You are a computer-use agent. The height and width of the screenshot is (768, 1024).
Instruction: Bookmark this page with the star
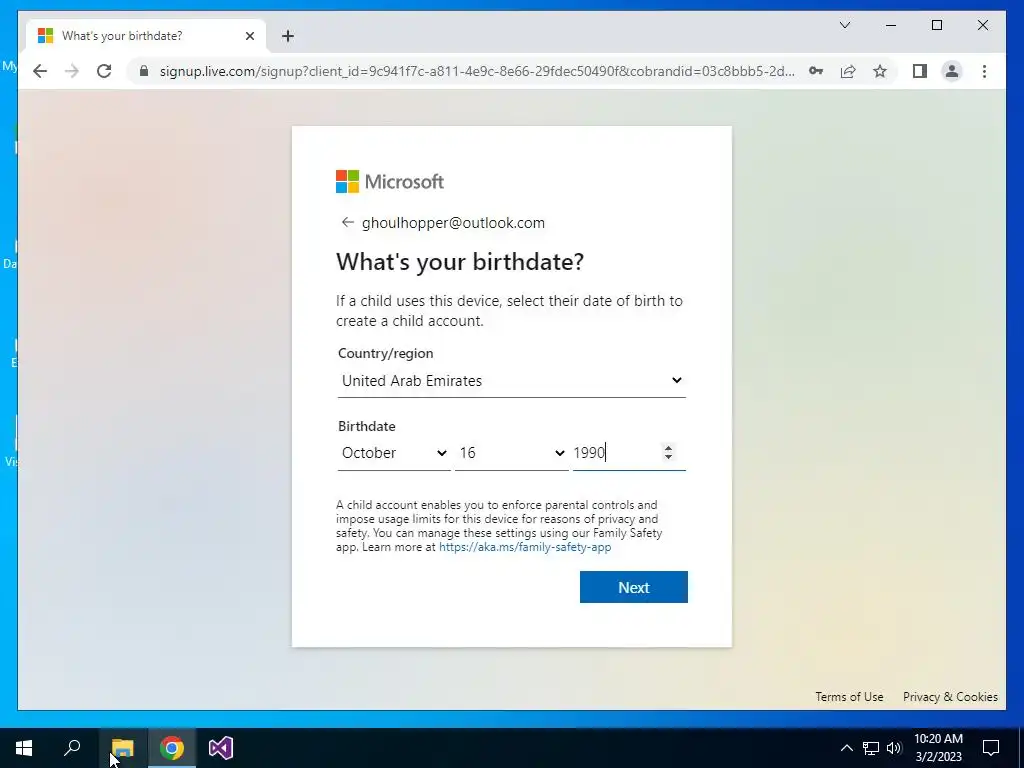tap(880, 71)
